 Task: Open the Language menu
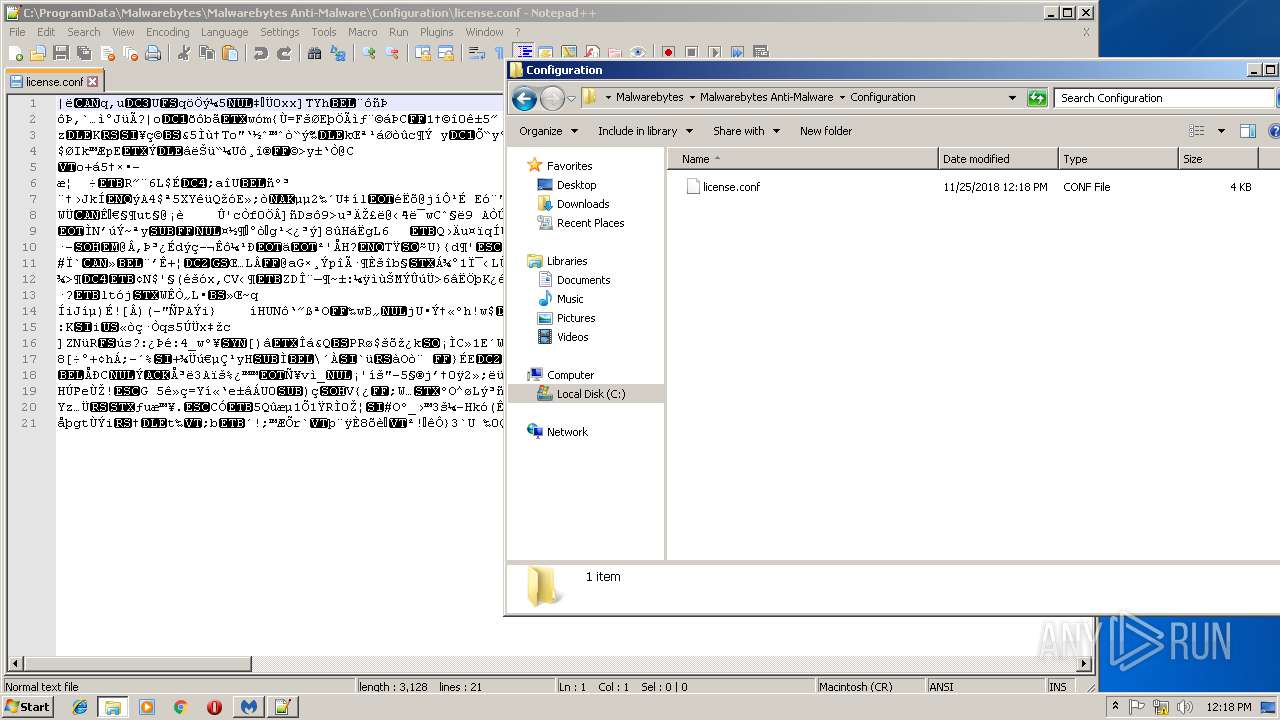(224, 32)
